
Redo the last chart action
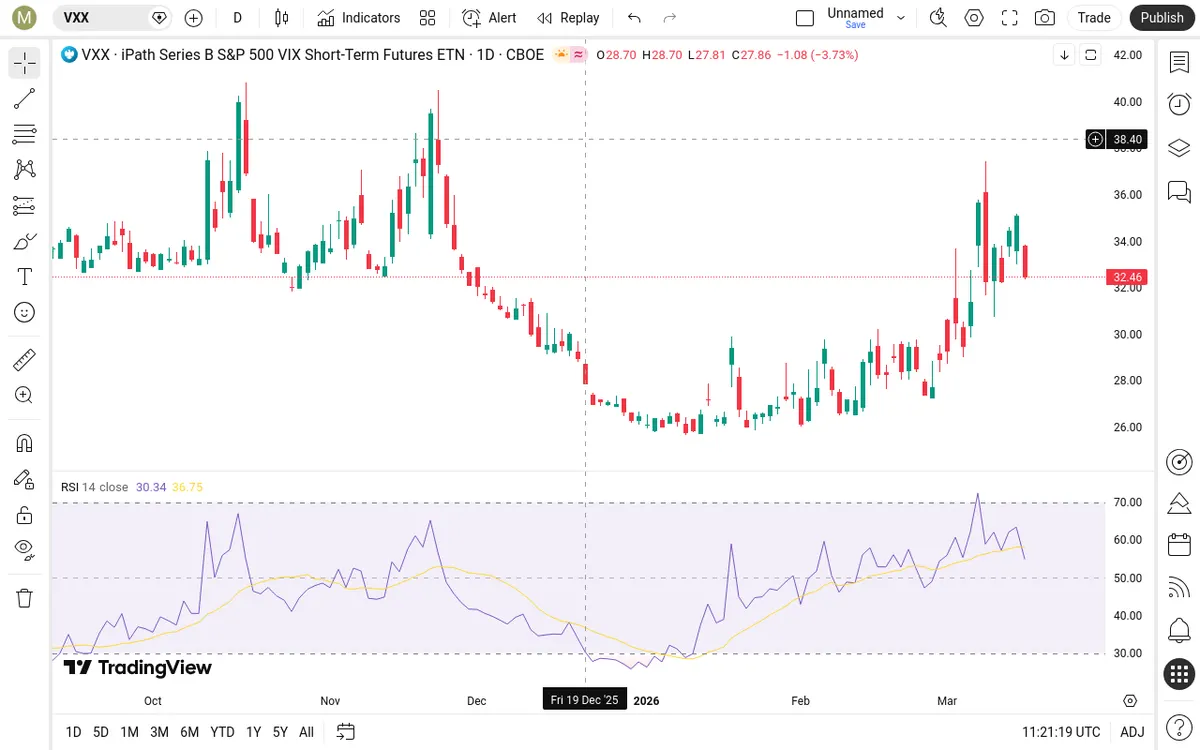[x=670, y=18]
